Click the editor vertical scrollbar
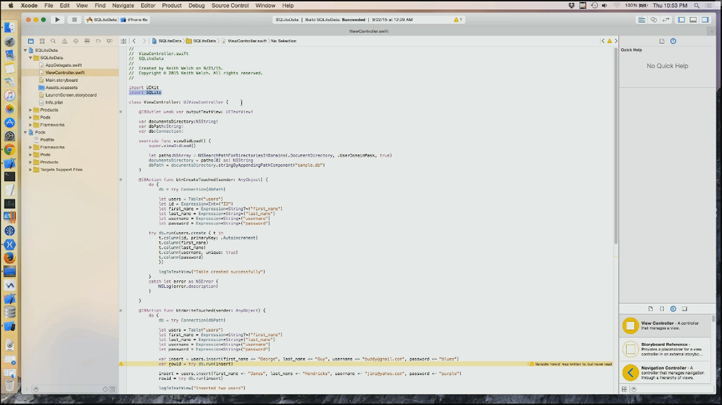 [x=615, y=150]
